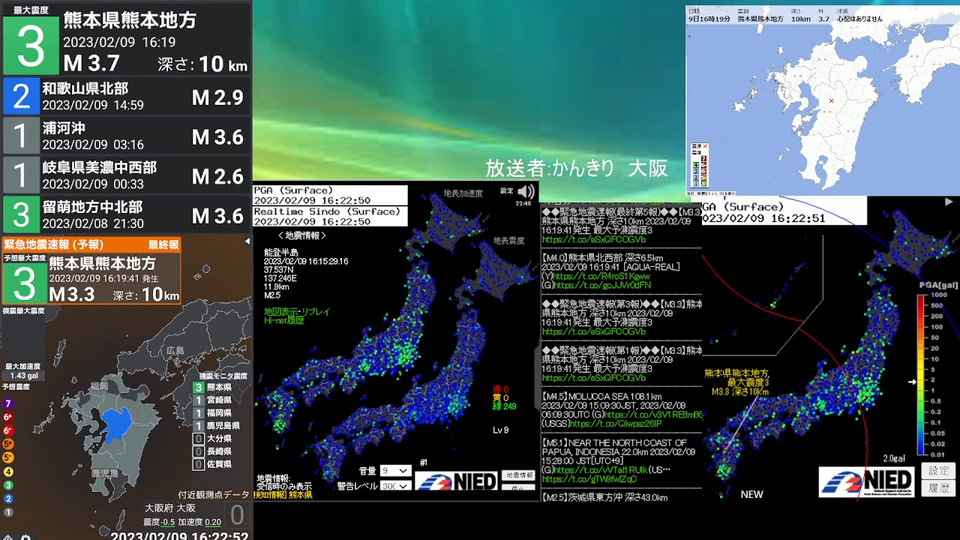Click the blue highlighted Kumamoto region on map
This screenshot has width=960, height=540.
pyautogui.click(x=116, y=425)
